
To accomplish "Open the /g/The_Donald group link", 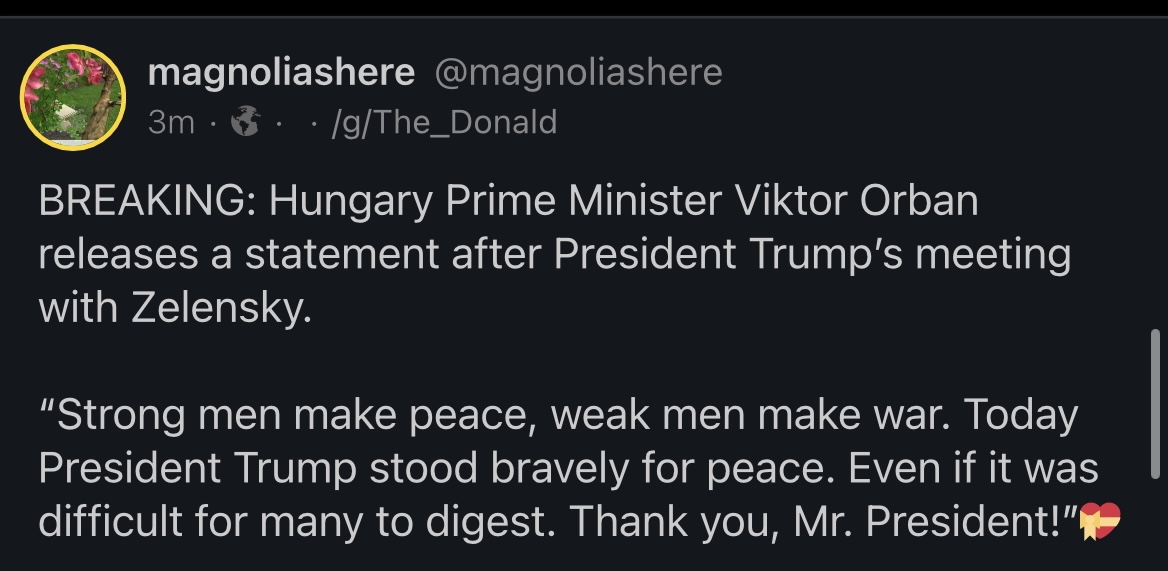I will pyautogui.click(x=448, y=122).
